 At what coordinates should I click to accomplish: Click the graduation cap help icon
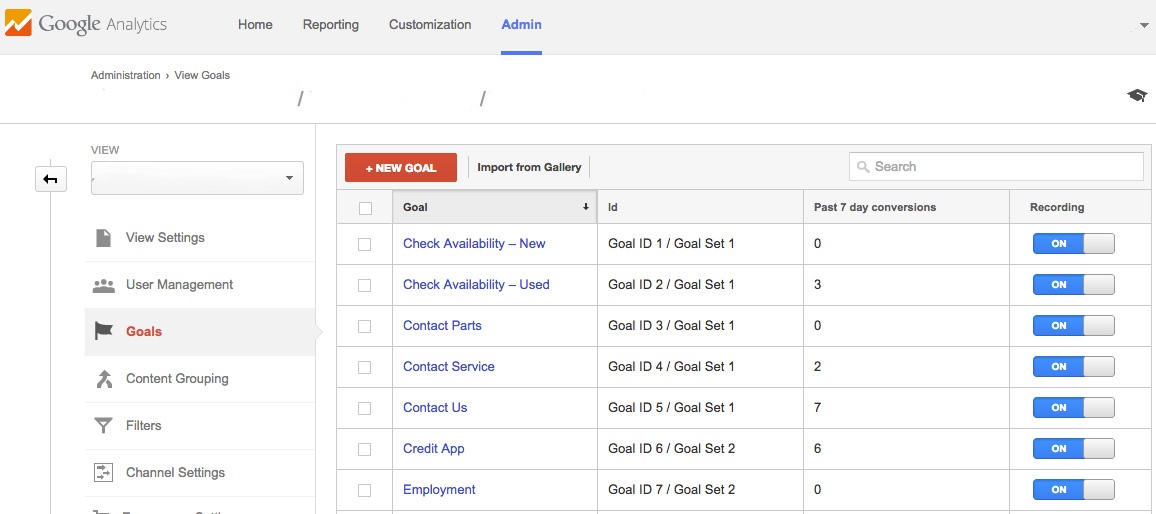(1136, 95)
